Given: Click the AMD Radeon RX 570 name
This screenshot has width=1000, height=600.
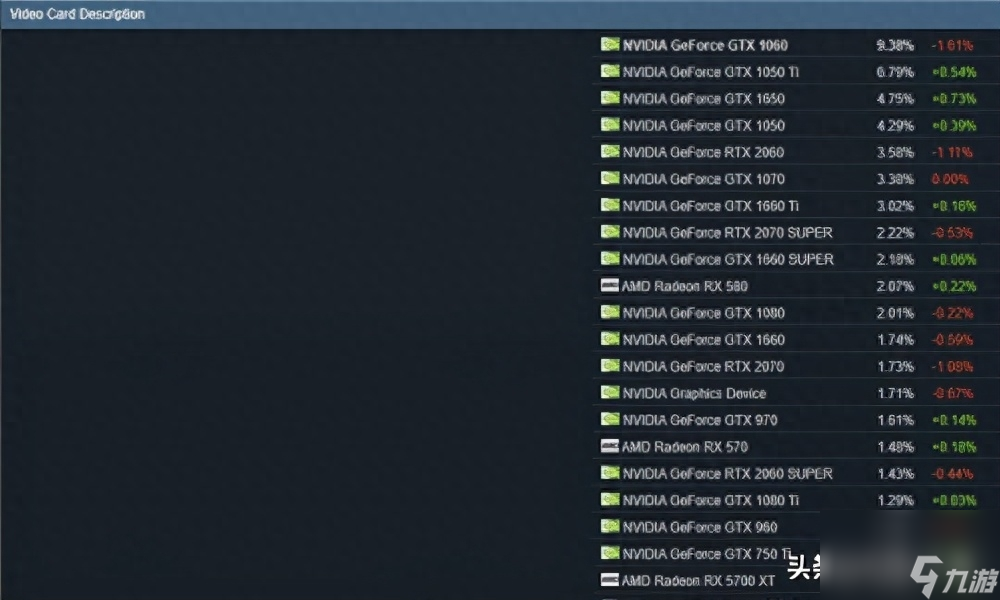Looking at the screenshot, I should (x=684, y=447).
